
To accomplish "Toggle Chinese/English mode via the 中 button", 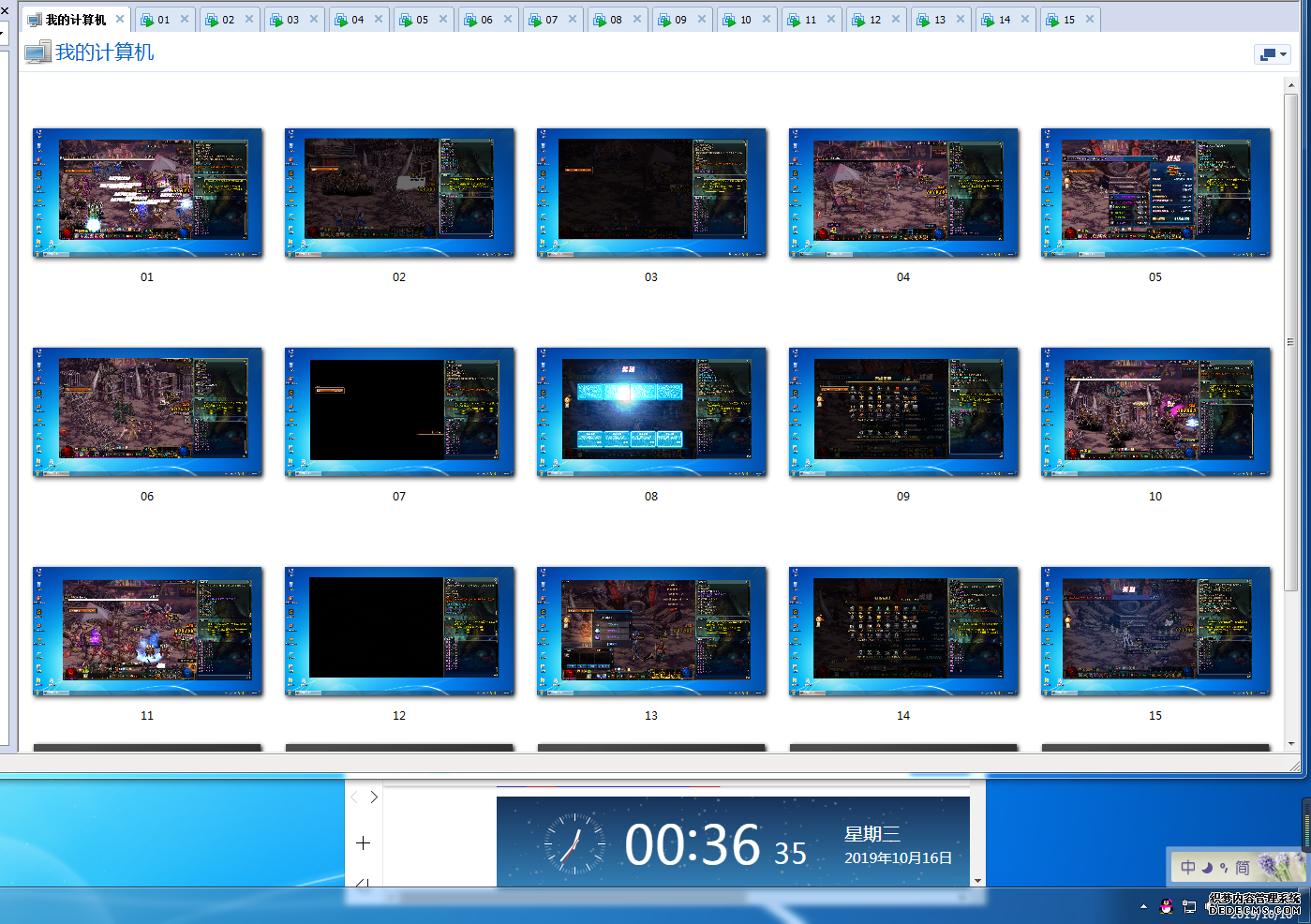I will tap(1188, 867).
